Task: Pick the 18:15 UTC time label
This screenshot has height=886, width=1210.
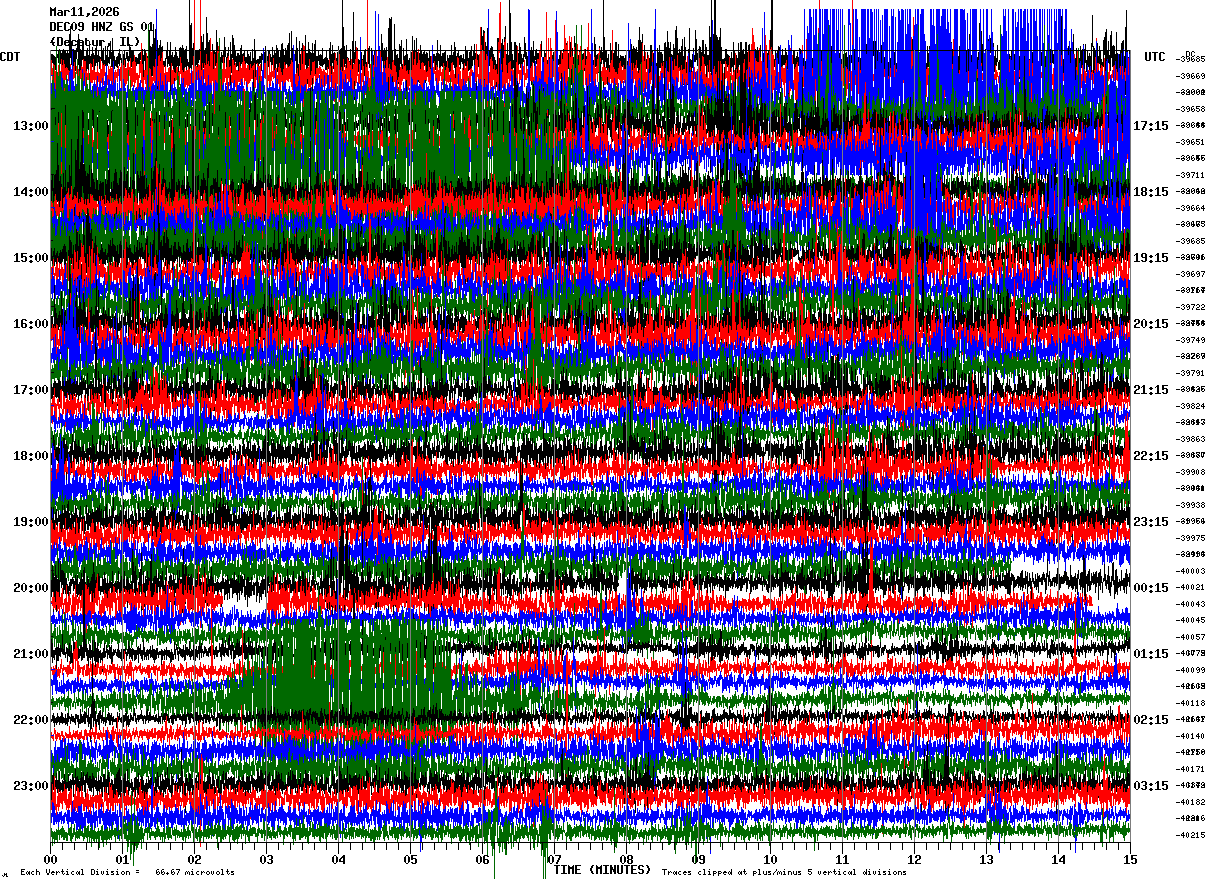Action: tap(1151, 192)
